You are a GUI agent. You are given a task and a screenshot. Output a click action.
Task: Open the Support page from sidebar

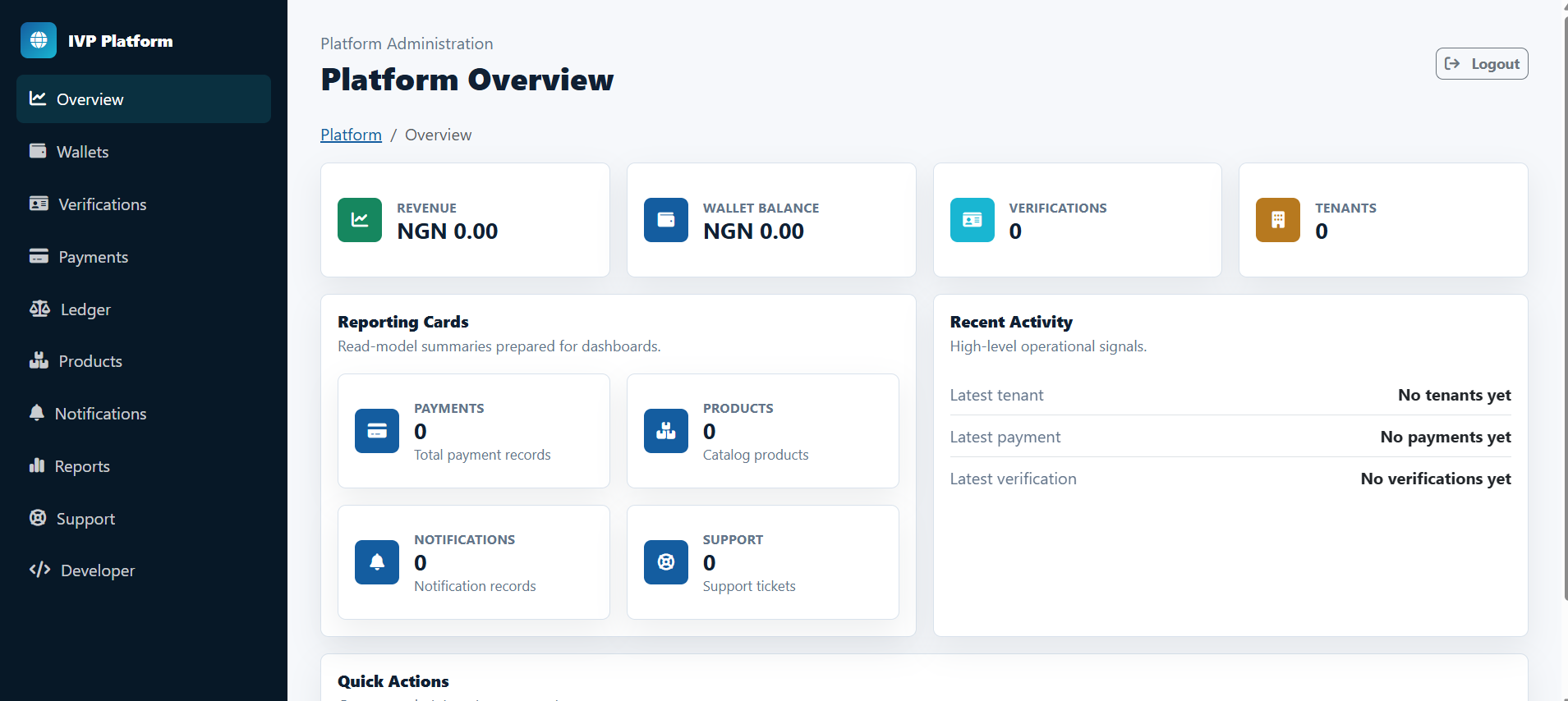pos(144,519)
